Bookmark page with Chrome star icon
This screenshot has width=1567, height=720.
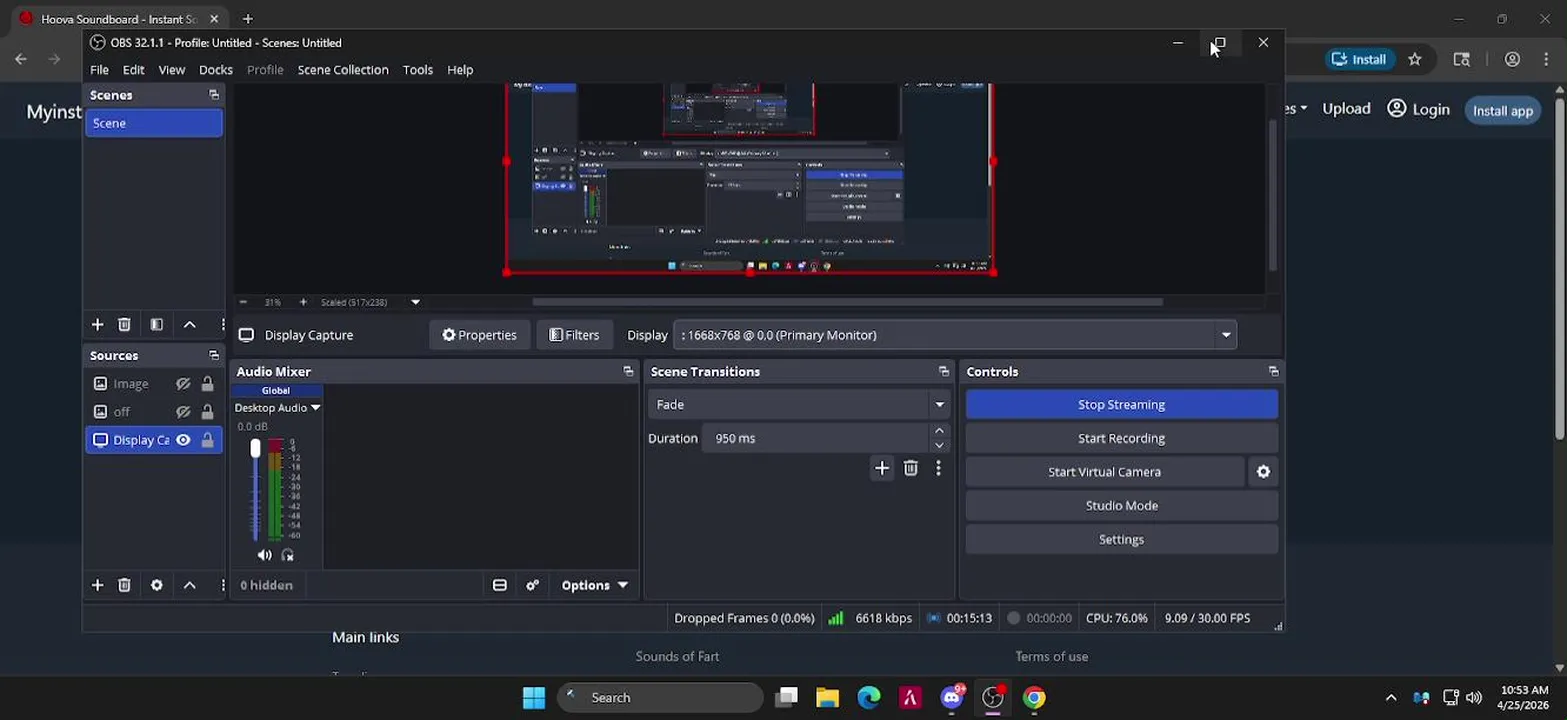tap(1414, 59)
